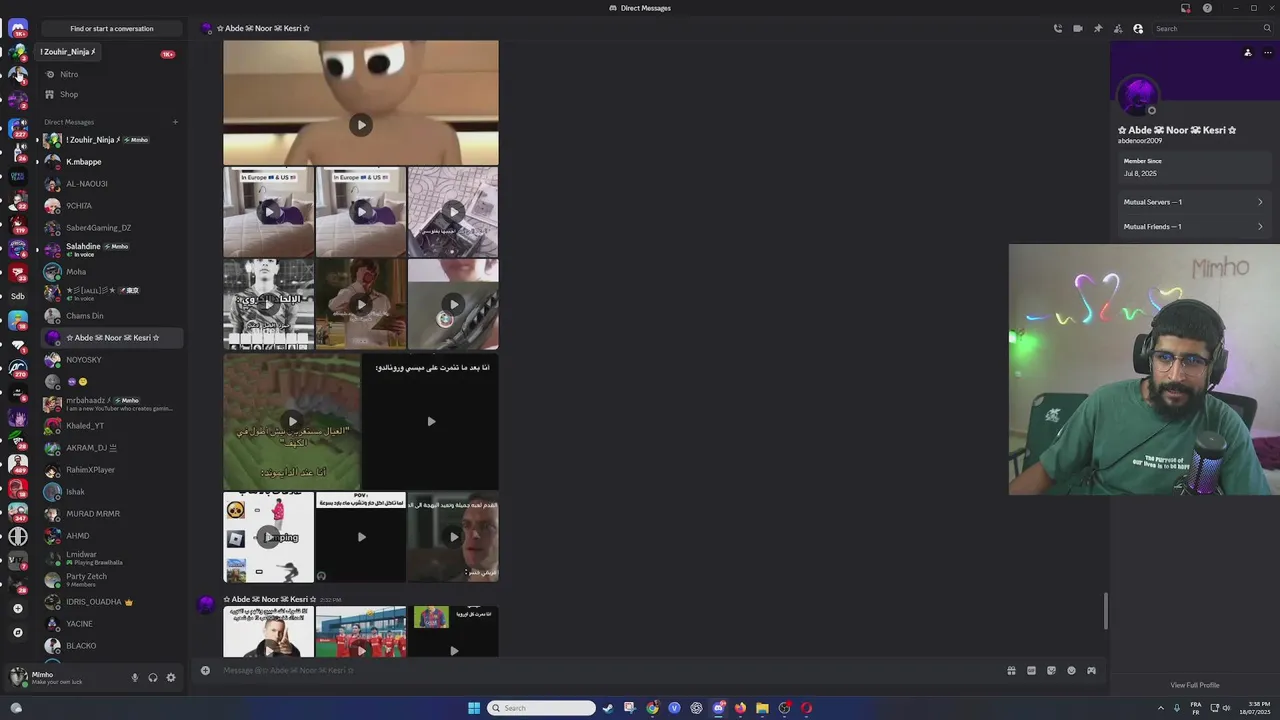This screenshot has height=720, width=1280.
Task: Open DM with AL-NAOU3I
Action: 112,184
